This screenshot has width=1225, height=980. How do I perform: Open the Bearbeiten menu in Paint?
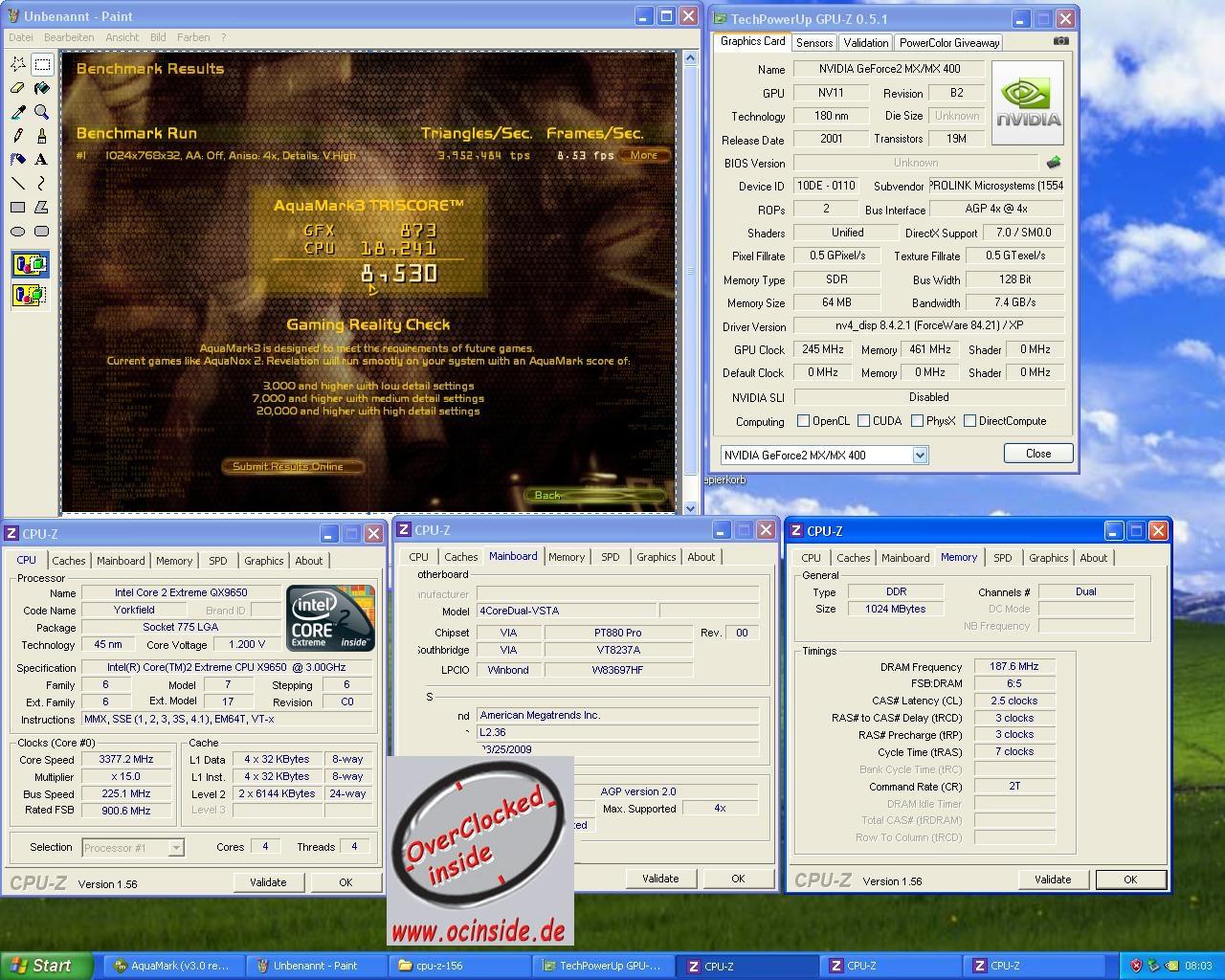69,37
